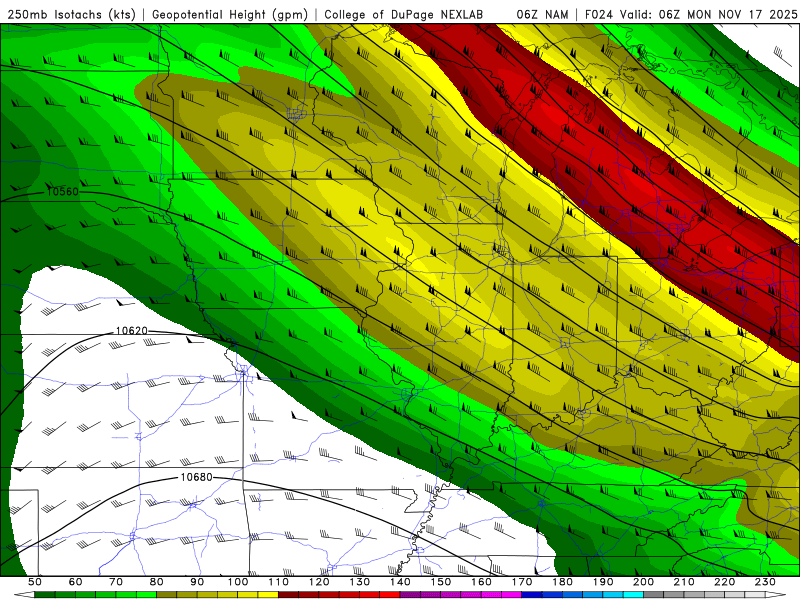
Task: Click the 120 value on the color scale
Action: point(319,582)
